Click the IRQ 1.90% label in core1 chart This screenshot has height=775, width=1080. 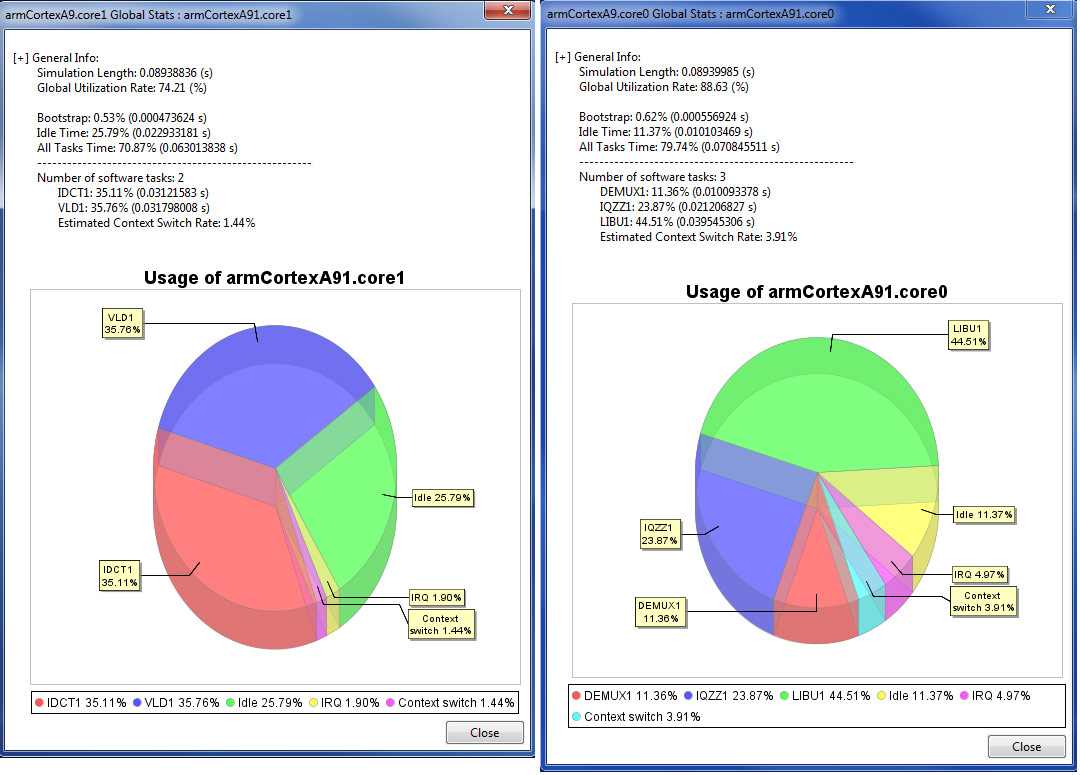(x=437, y=597)
